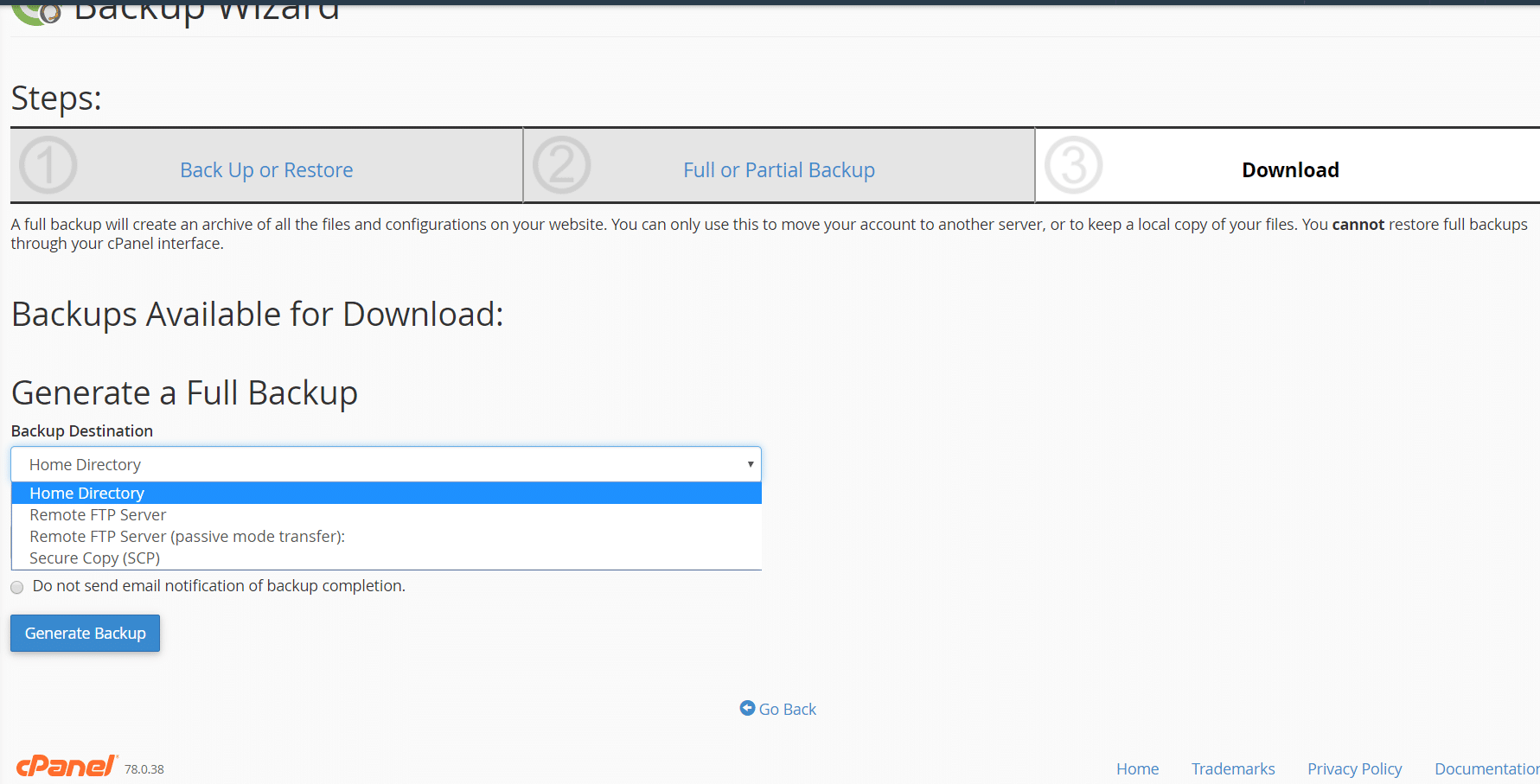Screen dimensions: 1540x784
Task: Follow the Go Back link
Action: pyautogui.click(x=787, y=709)
